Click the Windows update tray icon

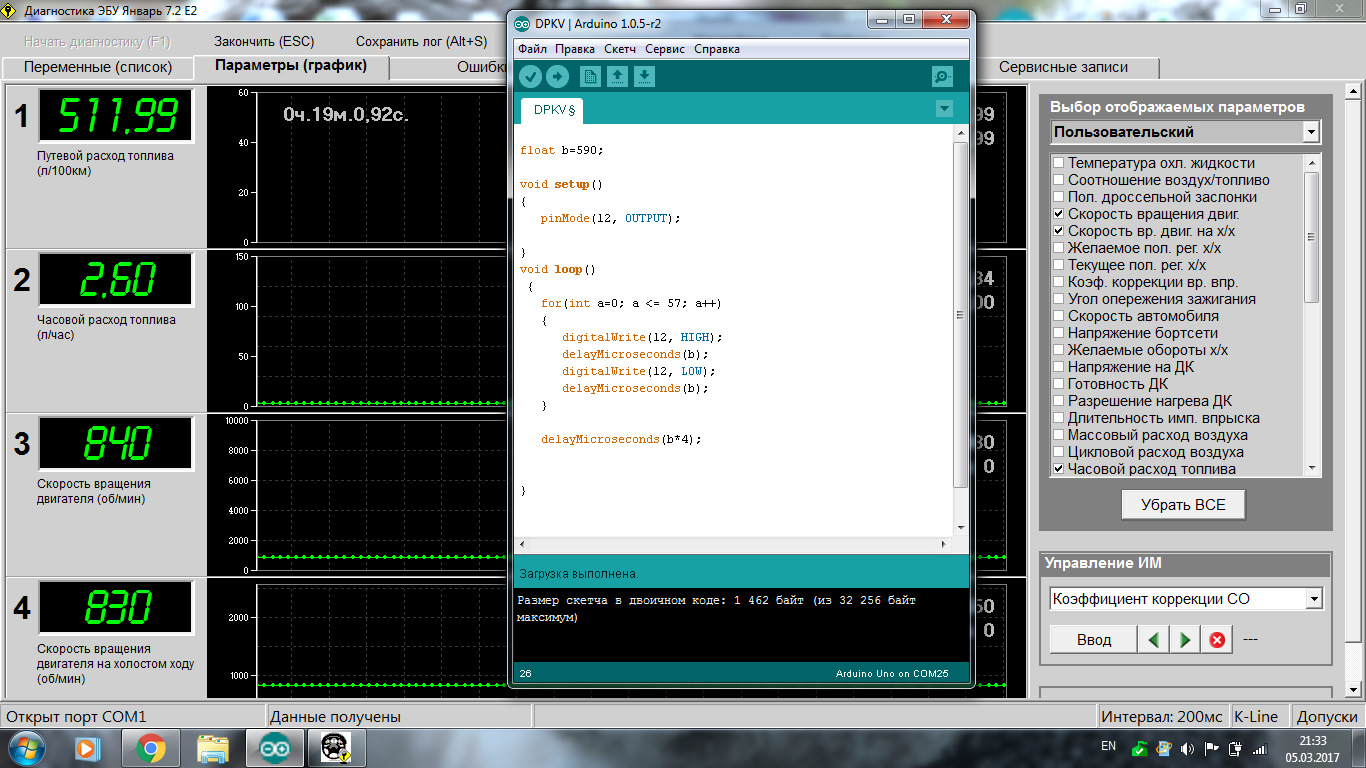tap(1163, 748)
